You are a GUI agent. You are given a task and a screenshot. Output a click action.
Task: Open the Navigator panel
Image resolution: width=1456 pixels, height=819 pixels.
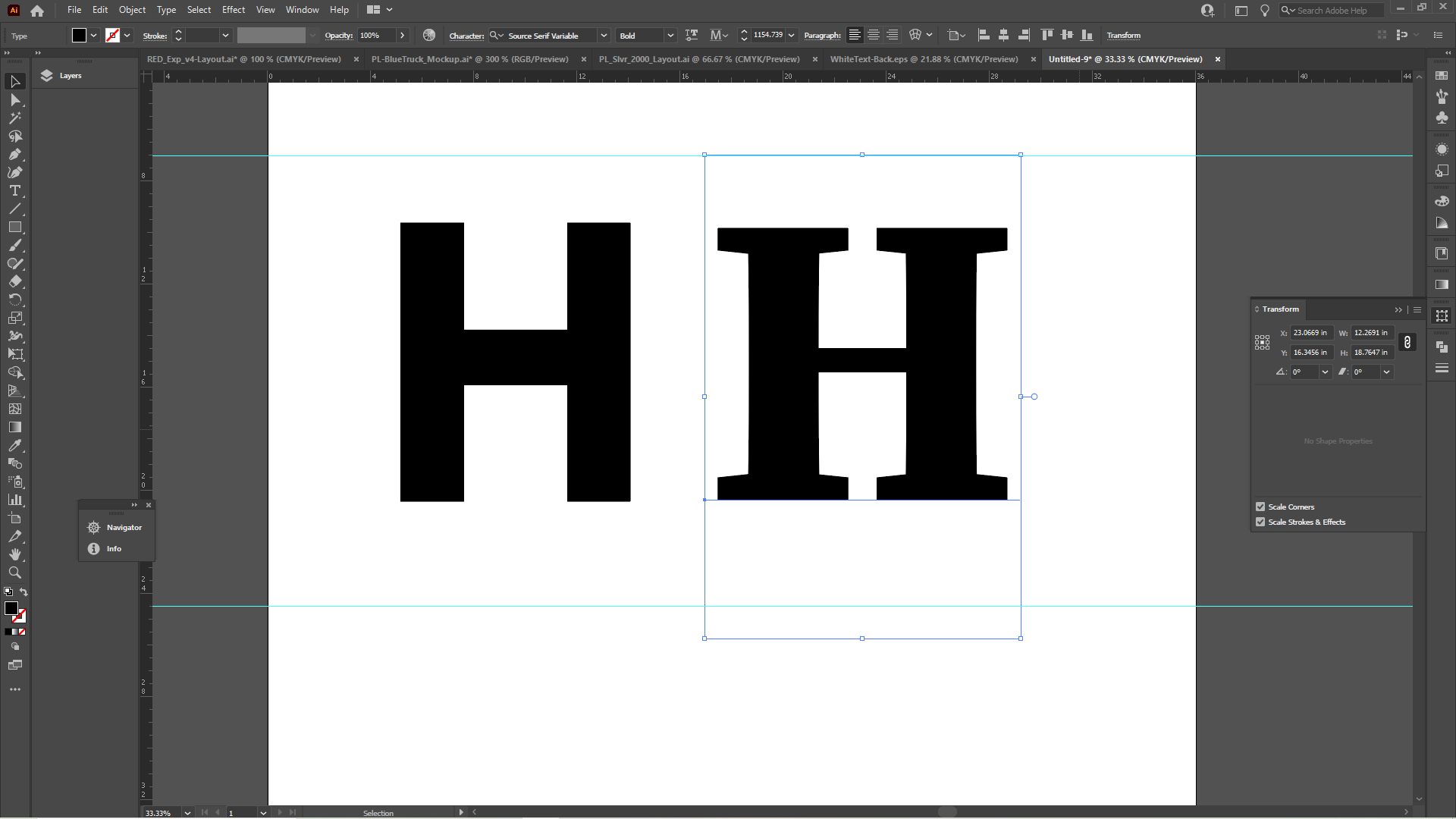116,528
